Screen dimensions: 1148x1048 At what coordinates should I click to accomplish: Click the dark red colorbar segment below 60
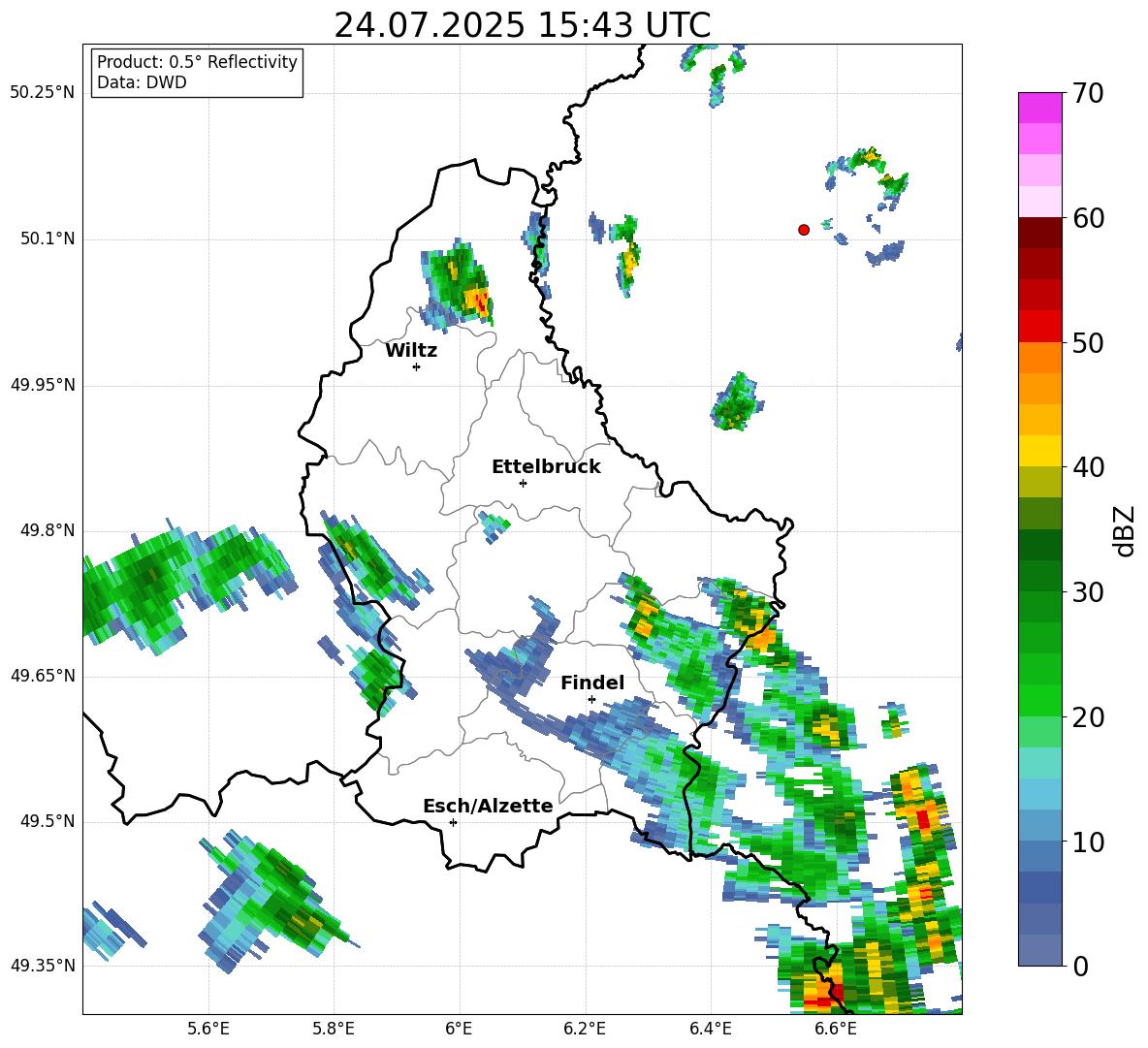[1040, 232]
